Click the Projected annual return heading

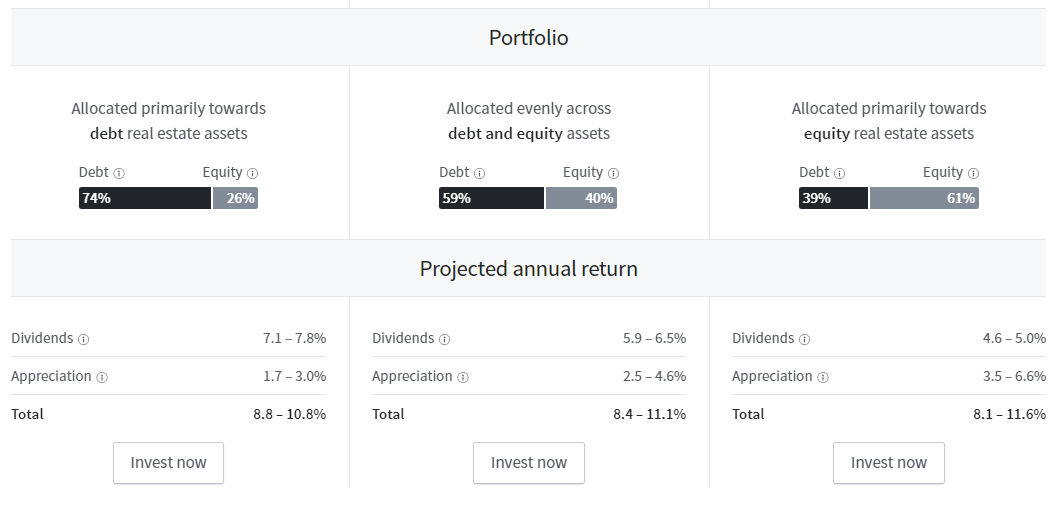pos(528,269)
